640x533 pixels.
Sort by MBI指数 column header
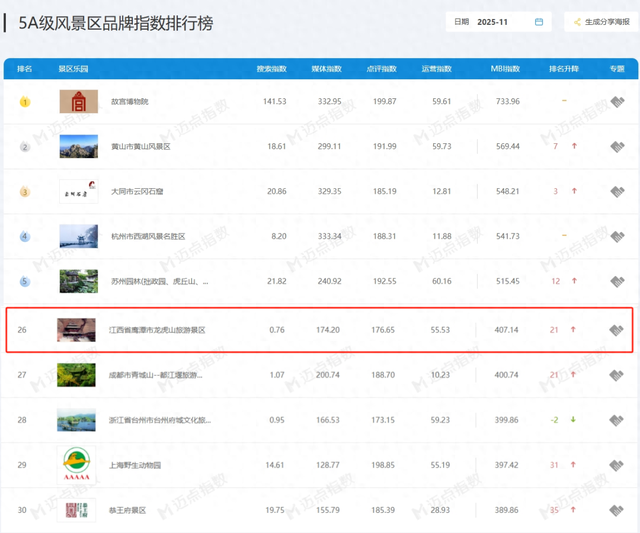505,69
